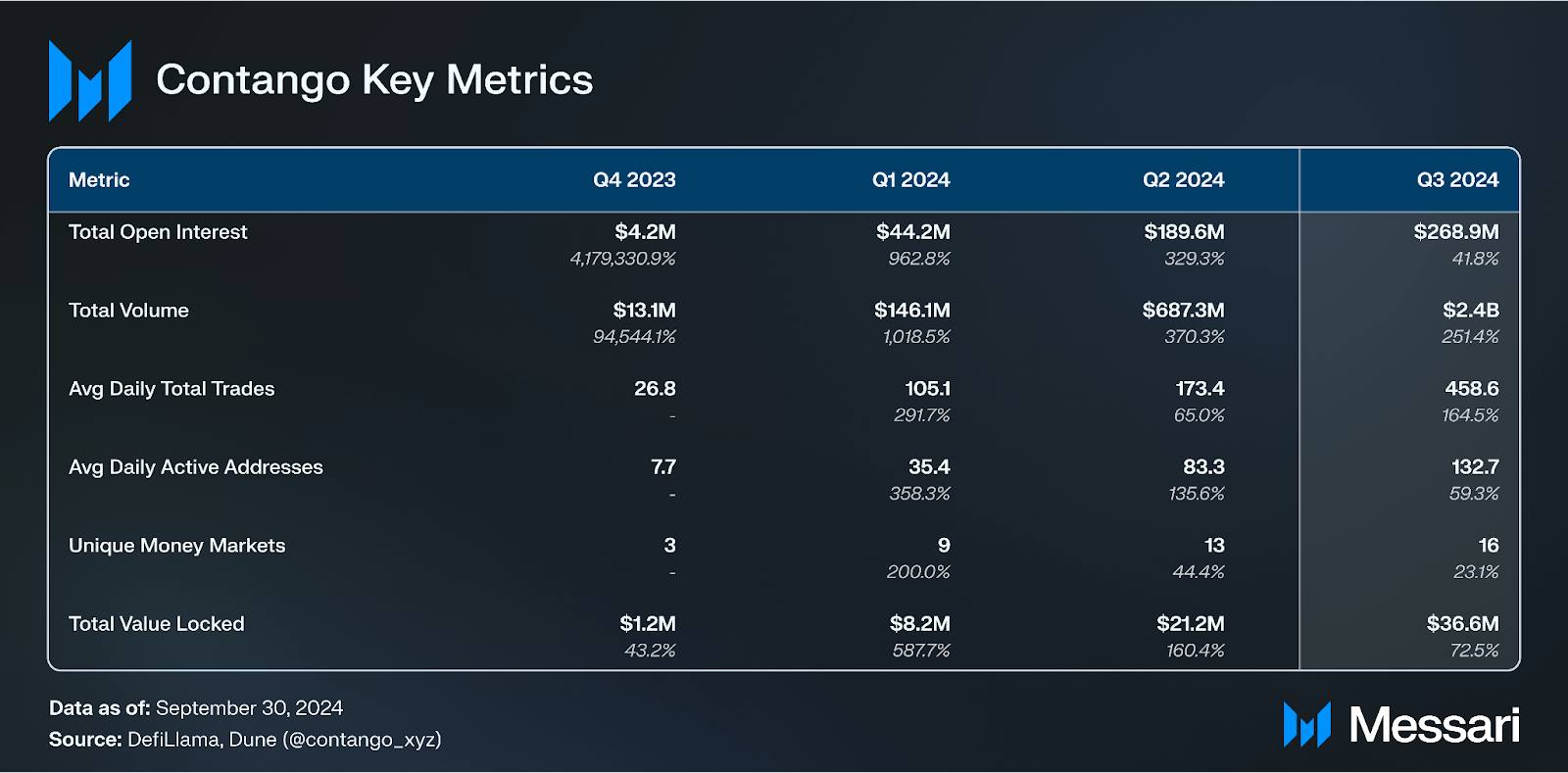1568x773 pixels.
Task: Click the 'Messari' wordmark text
Action: (x=1434, y=726)
